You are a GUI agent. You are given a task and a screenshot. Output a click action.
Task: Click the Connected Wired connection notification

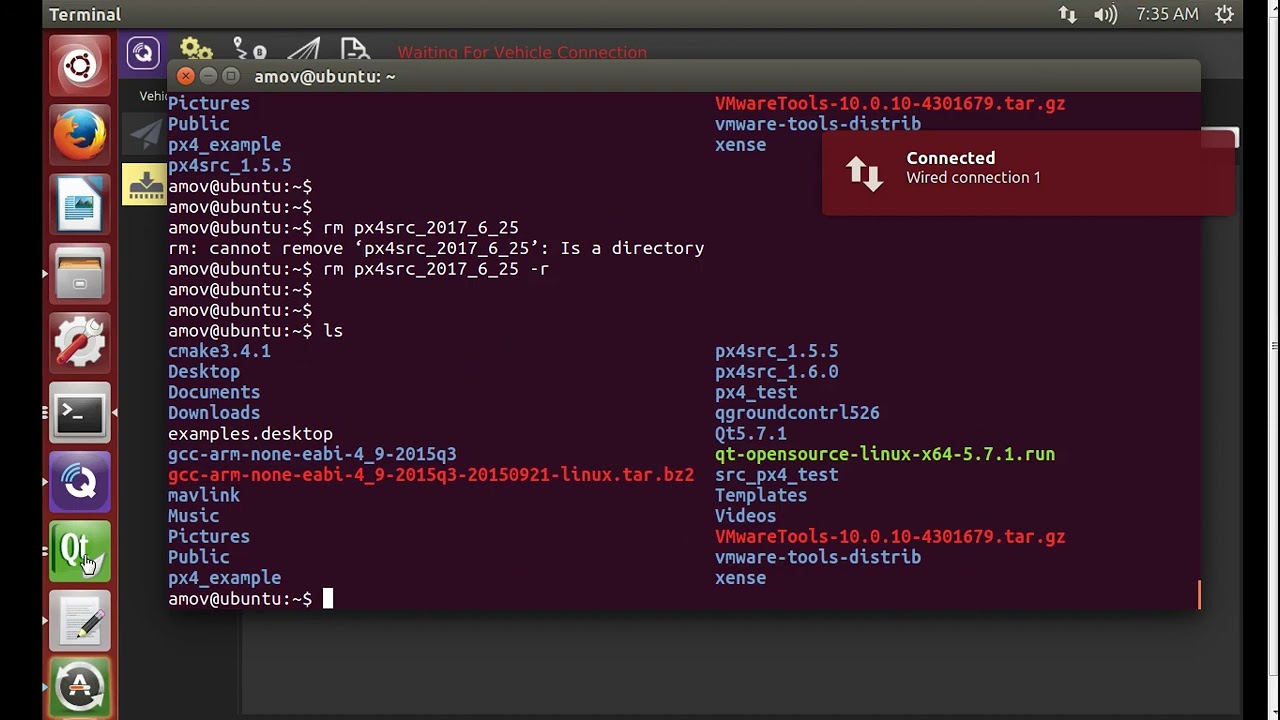(x=1028, y=172)
